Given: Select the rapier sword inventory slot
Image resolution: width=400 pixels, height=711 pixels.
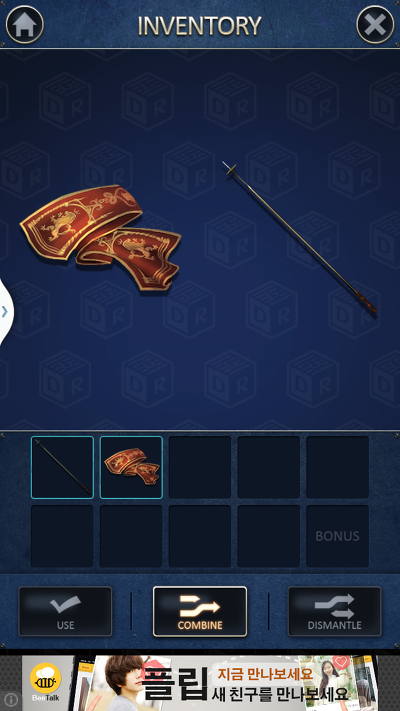Looking at the screenshot, I should pos(62,468).
